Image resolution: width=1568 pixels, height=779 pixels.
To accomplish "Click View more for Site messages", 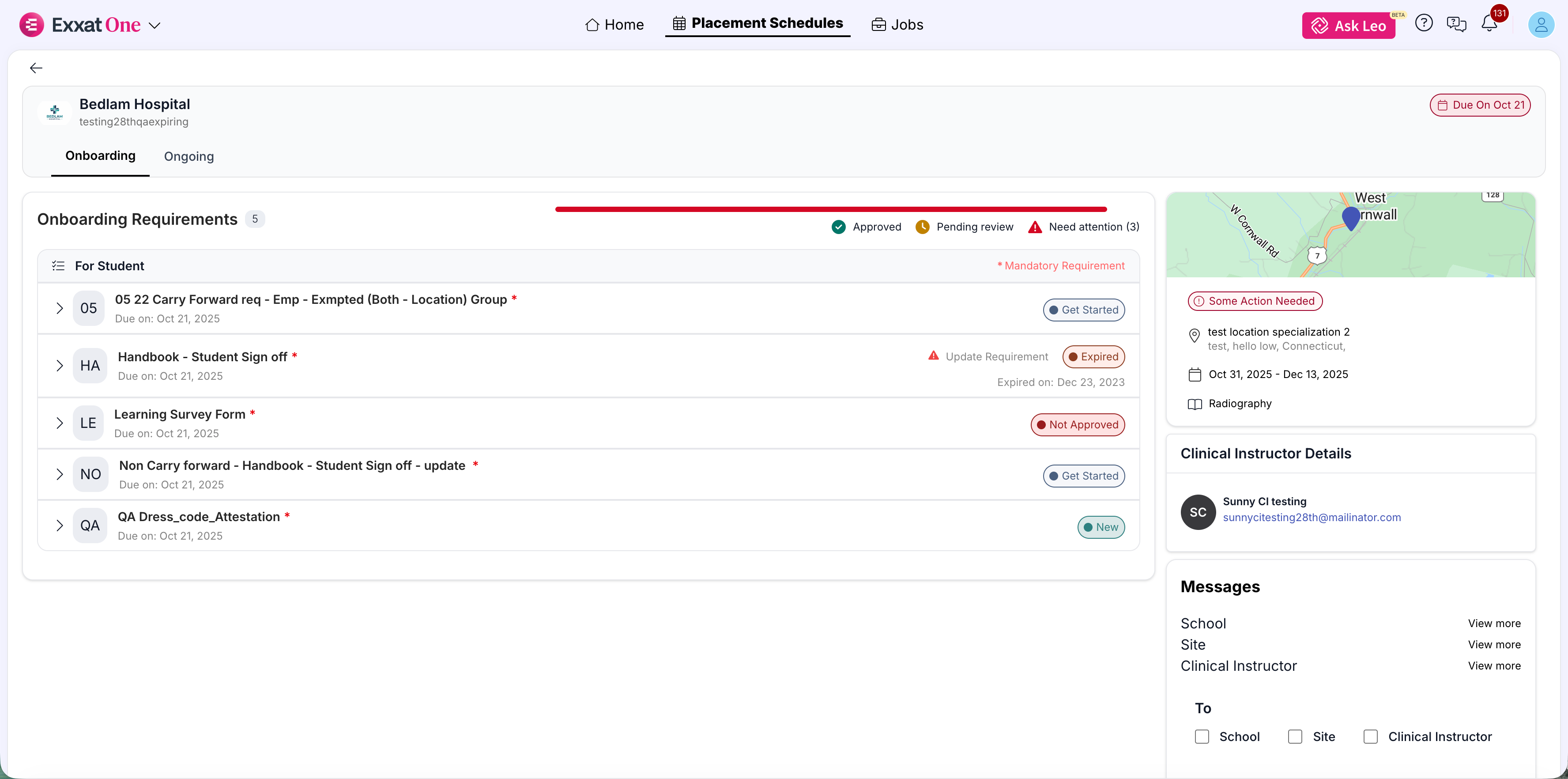I will coord(1494,644).
